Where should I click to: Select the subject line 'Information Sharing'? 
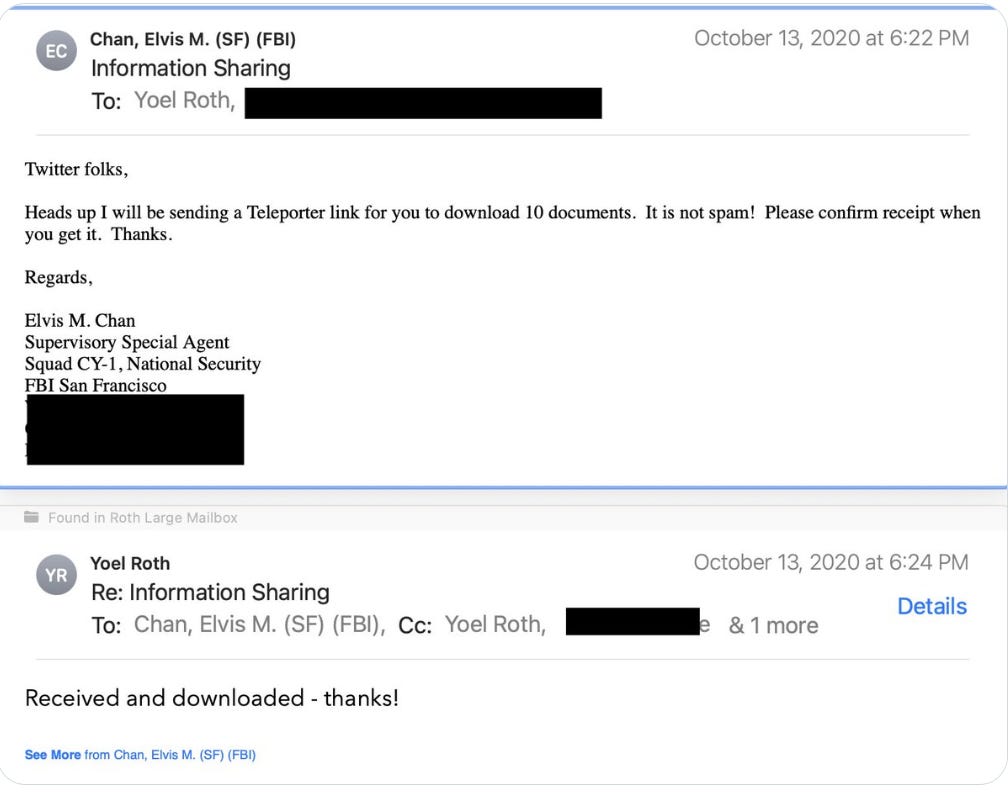tap(191, 68)
